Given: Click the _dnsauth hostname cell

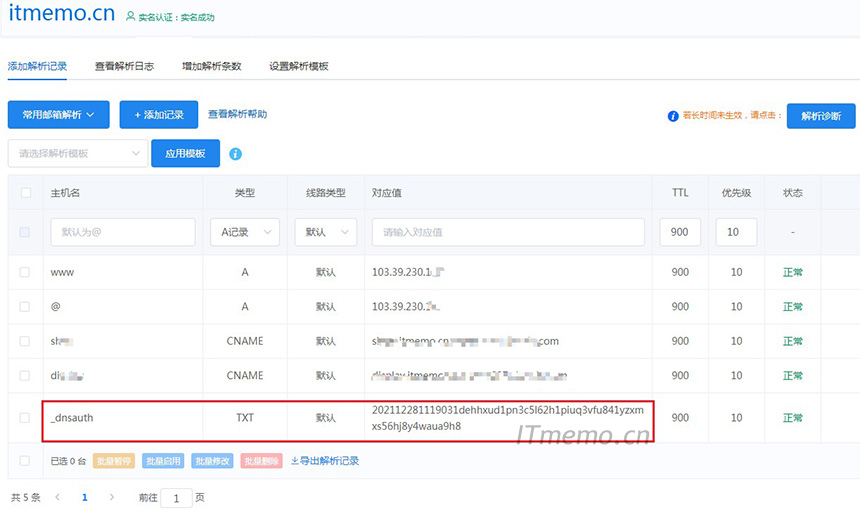Looking at the screenshot, I should click(x=72, y=418).
